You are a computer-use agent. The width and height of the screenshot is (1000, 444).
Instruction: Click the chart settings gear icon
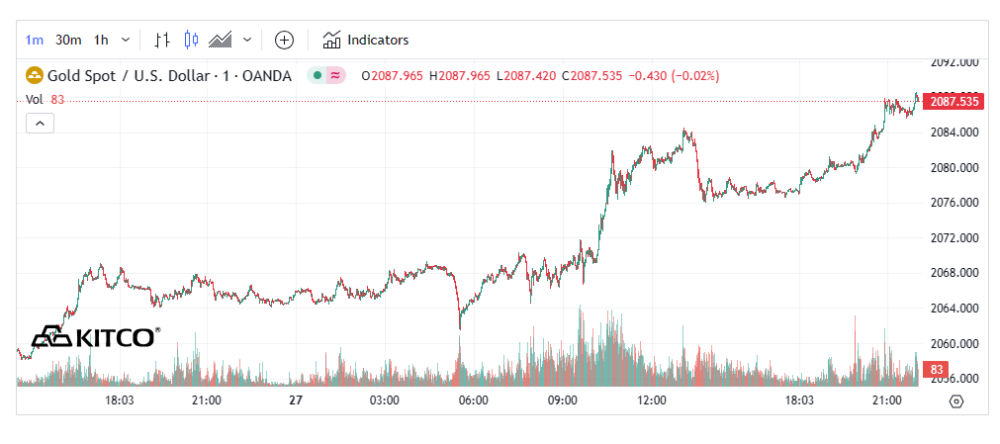(x=955, y=401)
